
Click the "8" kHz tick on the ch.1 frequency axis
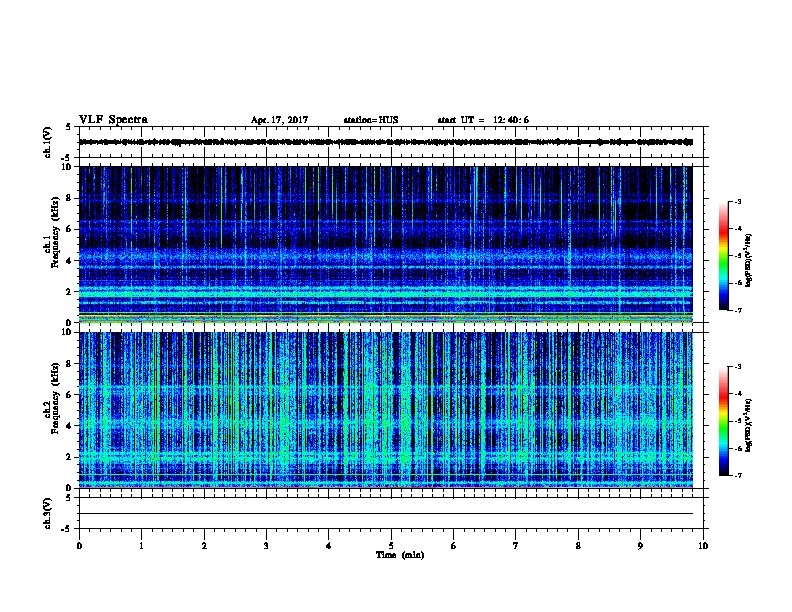70,198
